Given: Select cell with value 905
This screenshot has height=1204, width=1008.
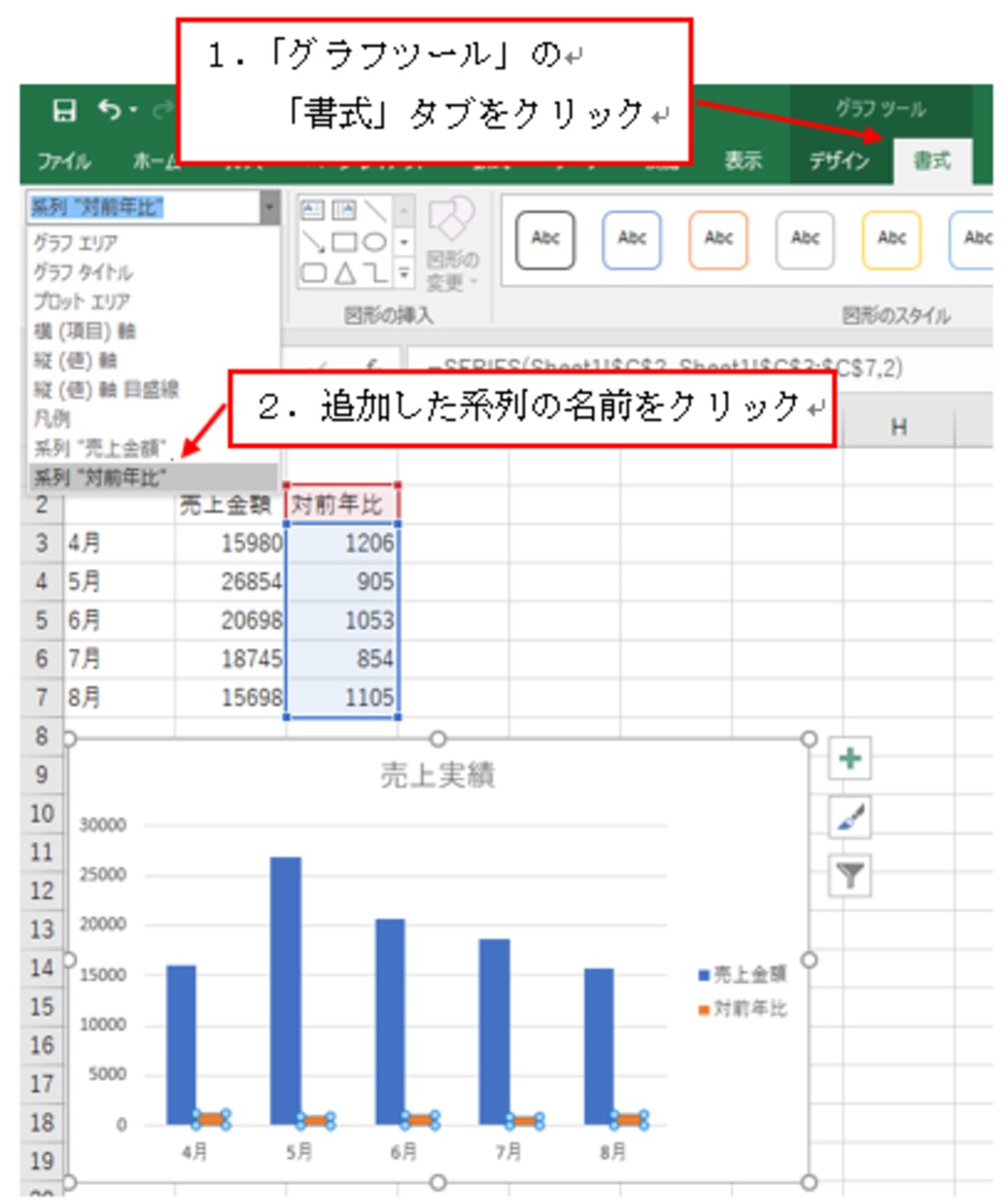Looking at the screenshot, I should pos(342,581).
